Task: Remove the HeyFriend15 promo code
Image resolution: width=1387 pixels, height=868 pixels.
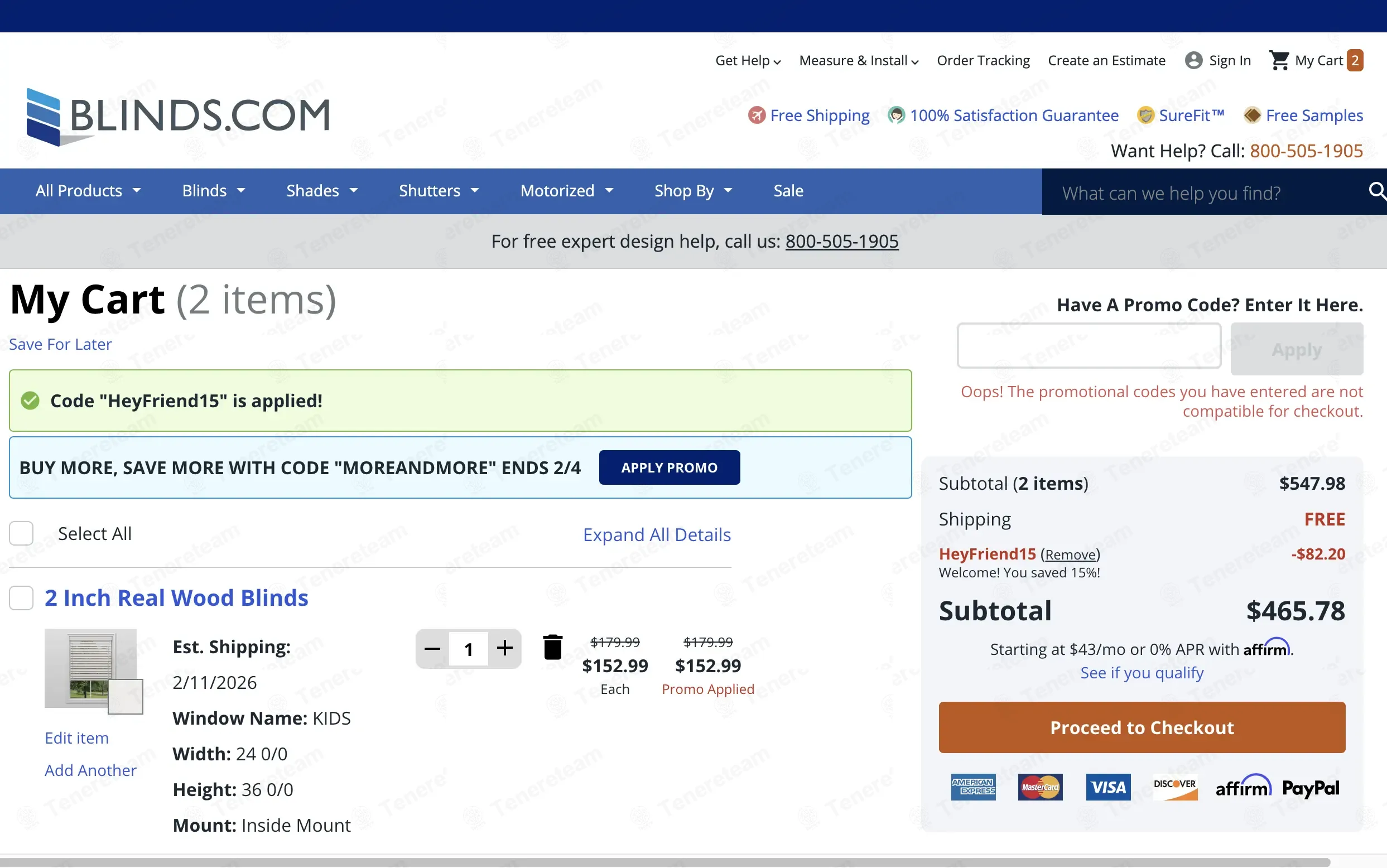Action: click(x=1070, y=554)
